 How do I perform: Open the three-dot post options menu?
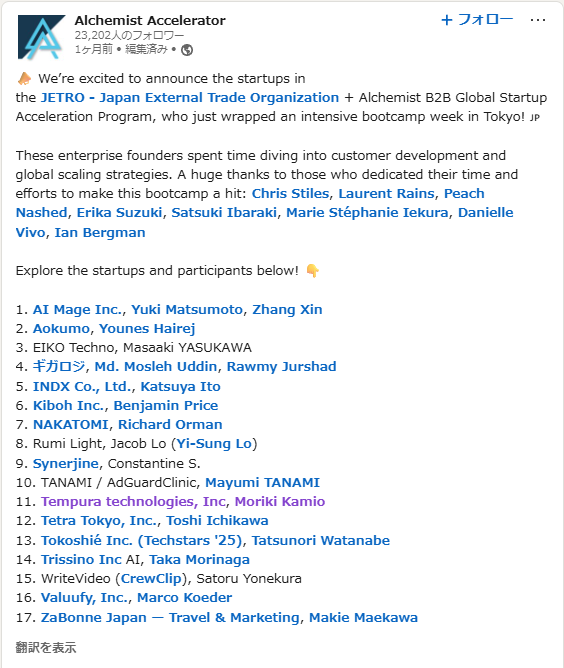coord(538,20)
